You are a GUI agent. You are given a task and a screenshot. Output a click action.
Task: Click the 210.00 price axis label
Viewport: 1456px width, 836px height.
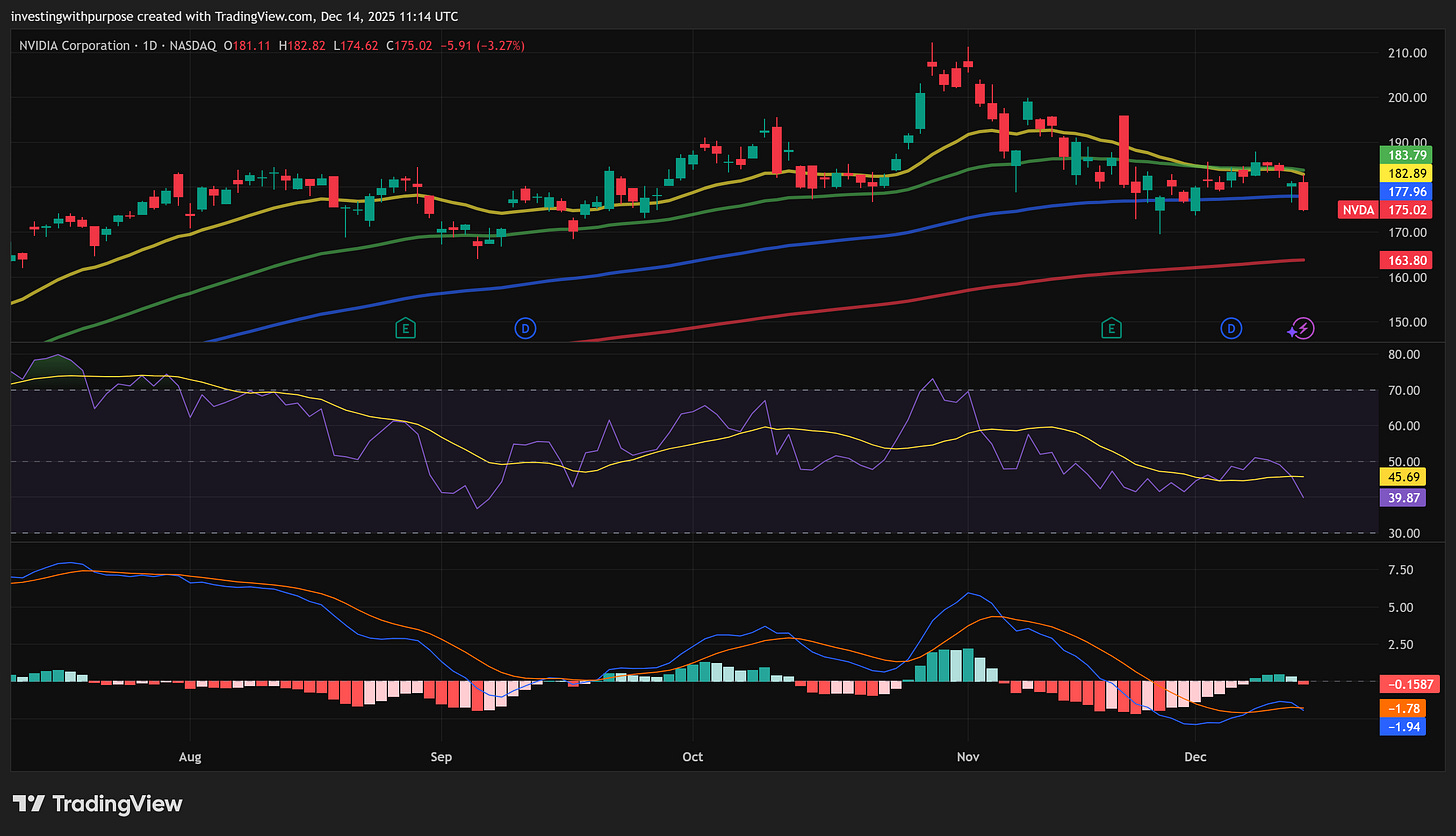1408,53
